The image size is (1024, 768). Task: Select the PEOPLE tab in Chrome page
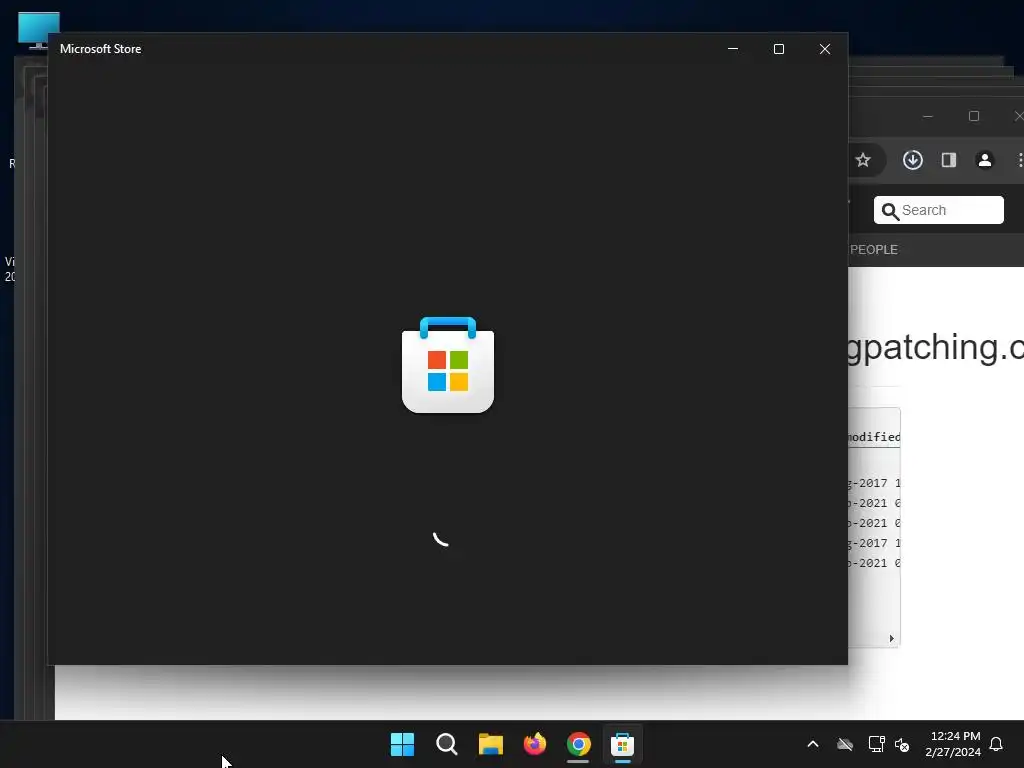874,249
